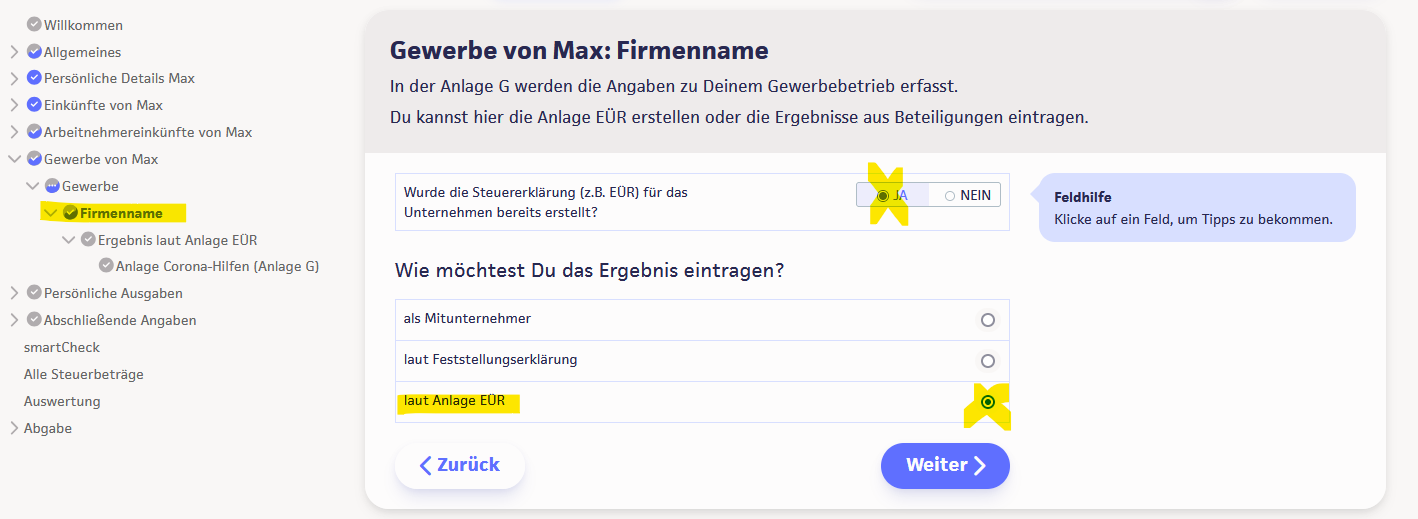The width and height of the screenshot is (1418, 519).
Task: Click the in-progress dots icon beside Gewerbe
Action: [52, 186]
